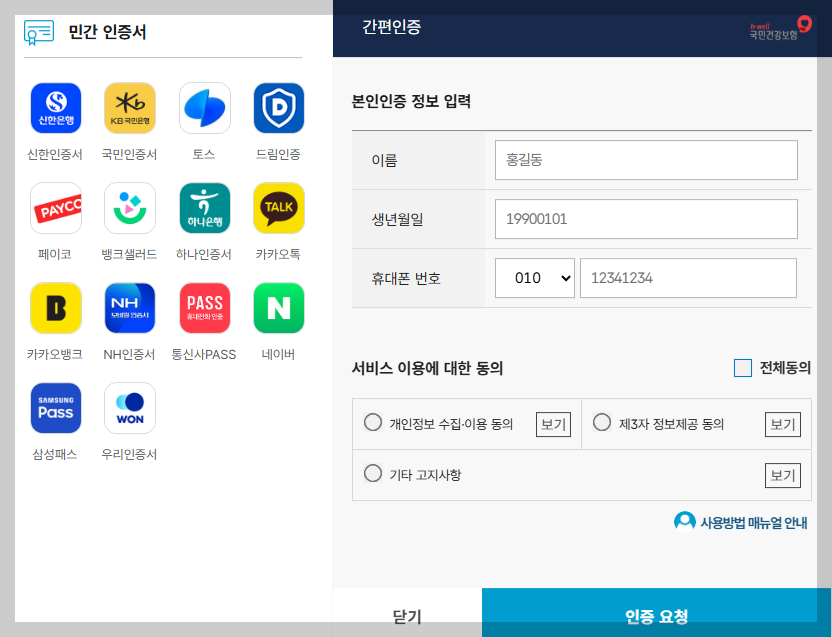Click the 뱅크샐러드 text label
This screenshot has height=637, width=832.
pos(129,254)
